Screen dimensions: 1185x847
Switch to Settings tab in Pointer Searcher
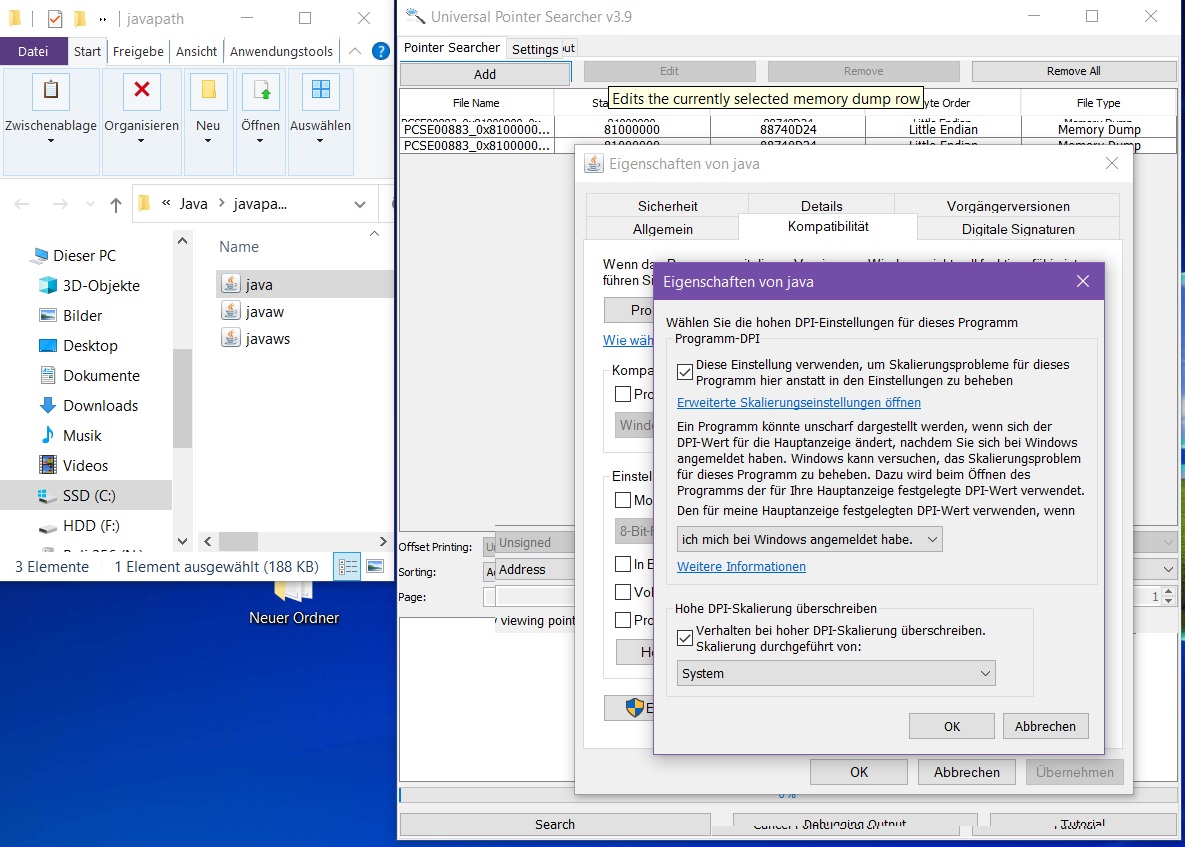click(534, 49)
